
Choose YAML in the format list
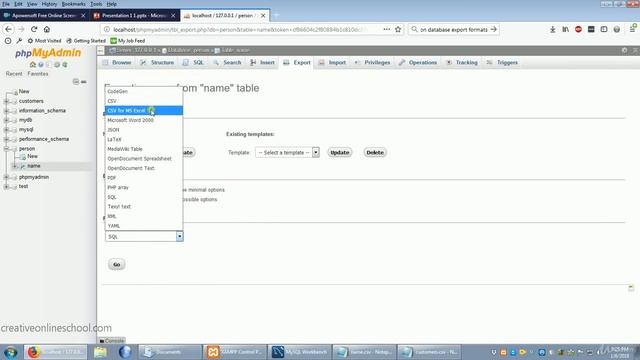click(144, 226)
